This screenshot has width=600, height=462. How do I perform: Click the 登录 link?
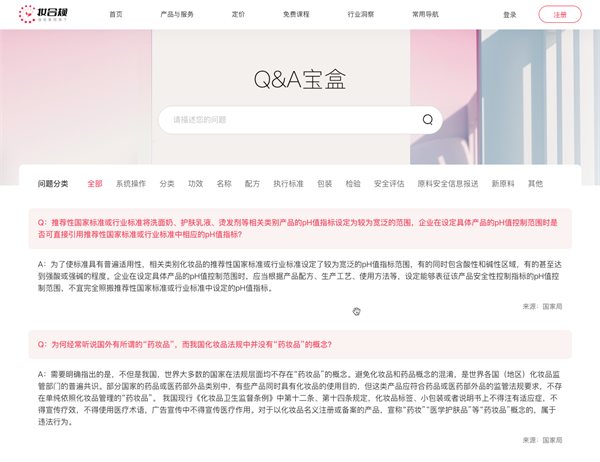pos(510,15)
